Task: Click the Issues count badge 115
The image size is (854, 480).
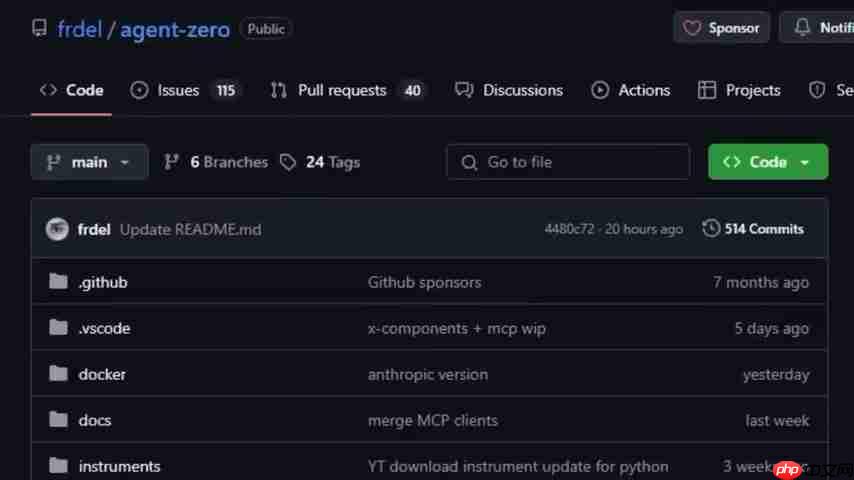Action: click(x=226, y=90)
